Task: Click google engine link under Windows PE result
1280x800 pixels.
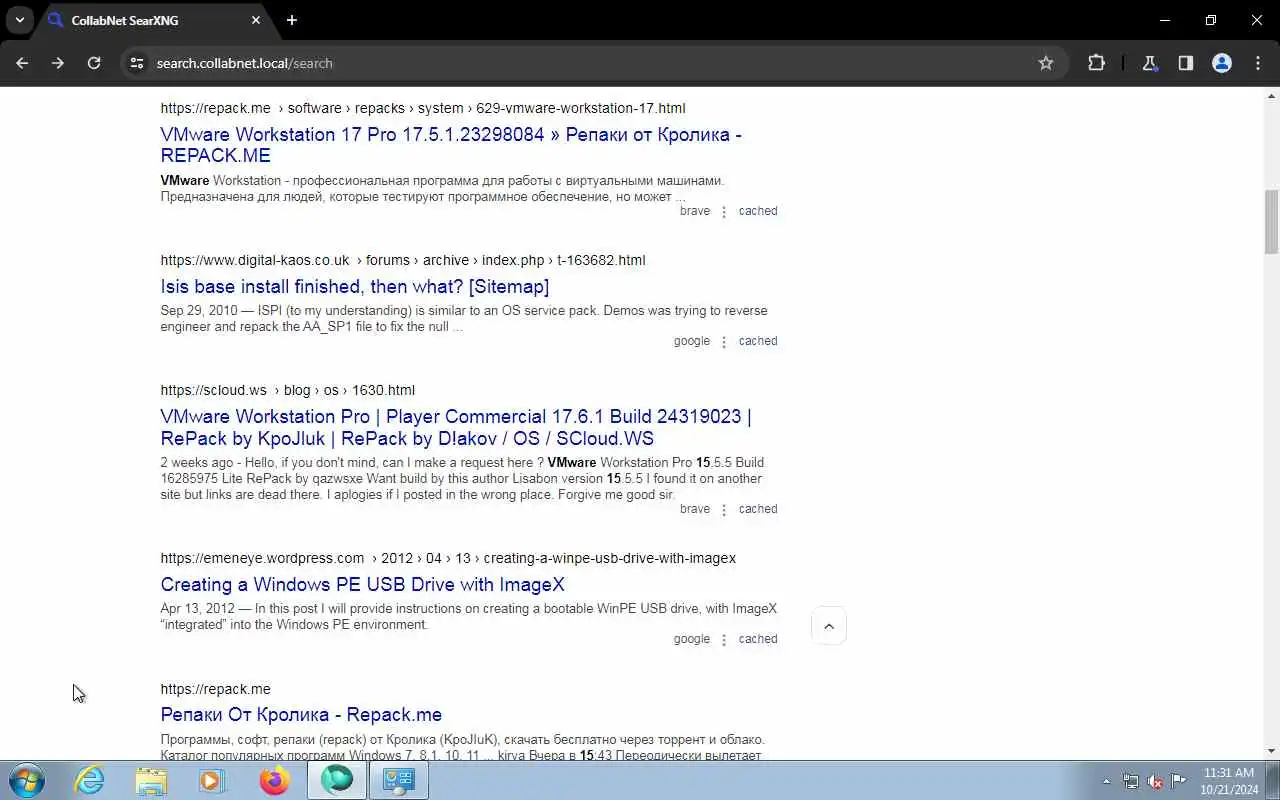Action: (692, 639)
